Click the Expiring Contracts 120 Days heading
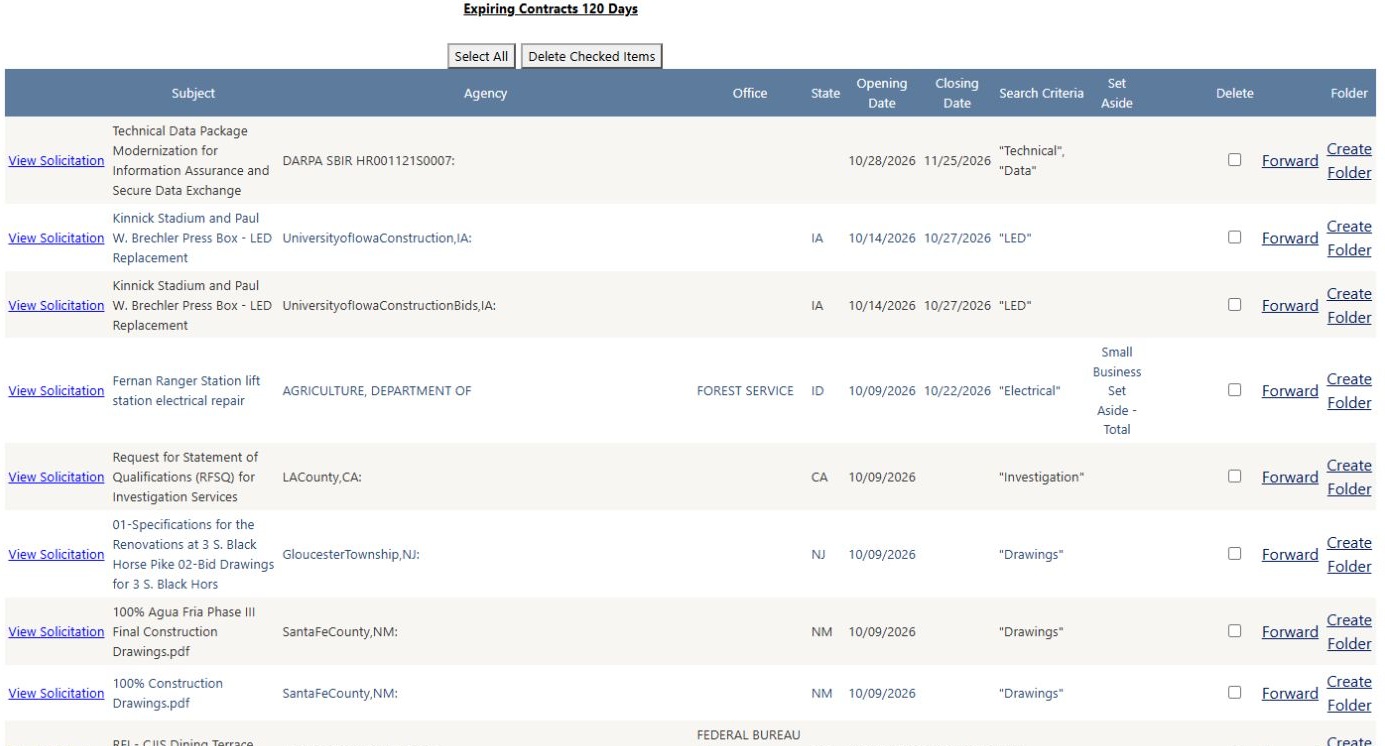The image size is (1385, 746). pos(550,9)
